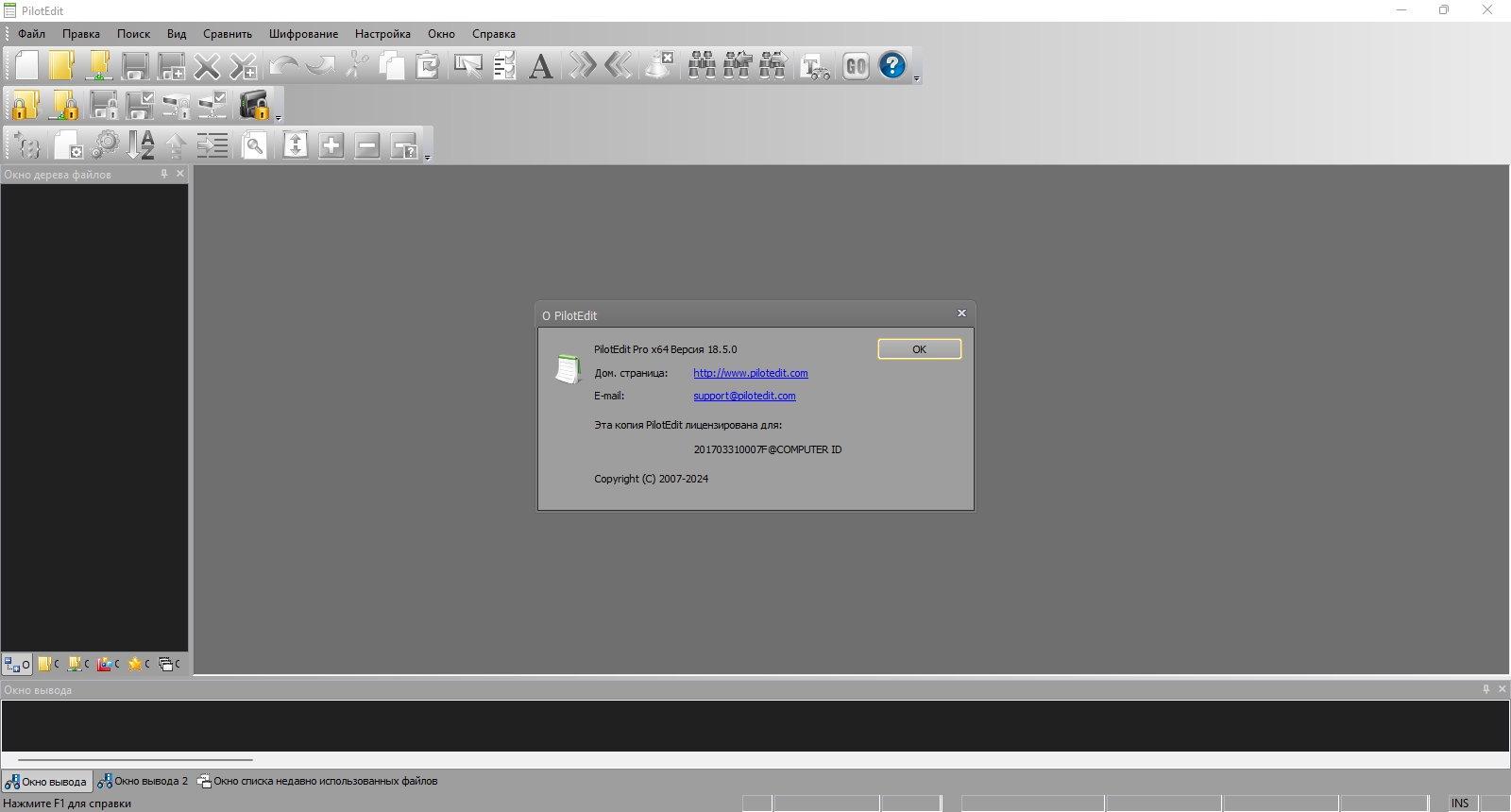The image size is (1511, 812).
Task: Click the GO toolbar button
Action: (x=856, y=65)
